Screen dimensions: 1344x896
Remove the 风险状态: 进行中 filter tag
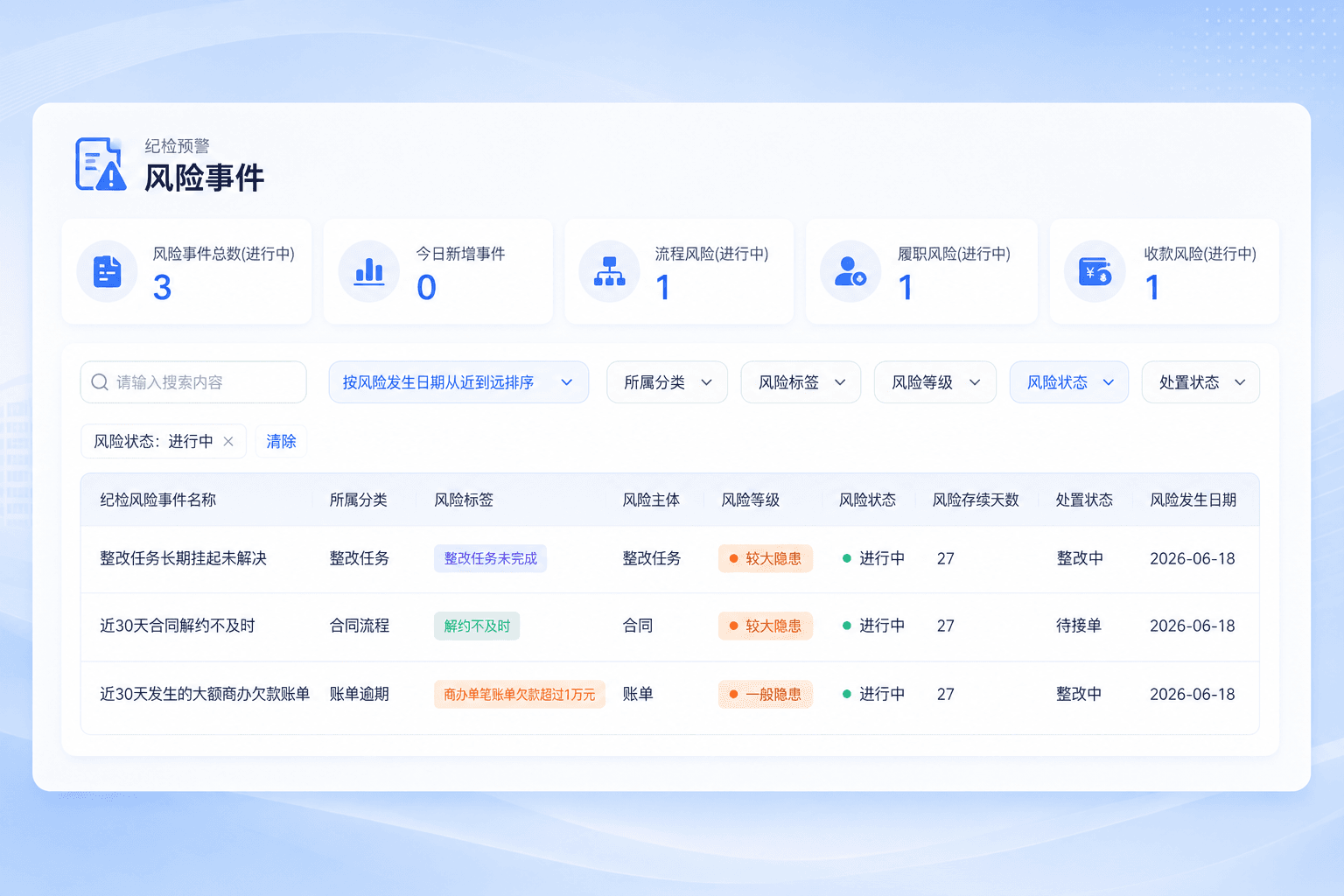click(228, 442)
